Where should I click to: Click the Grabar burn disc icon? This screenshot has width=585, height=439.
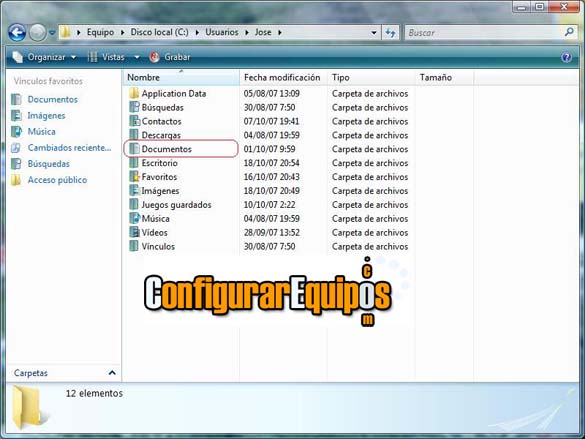tap(154, 57)
